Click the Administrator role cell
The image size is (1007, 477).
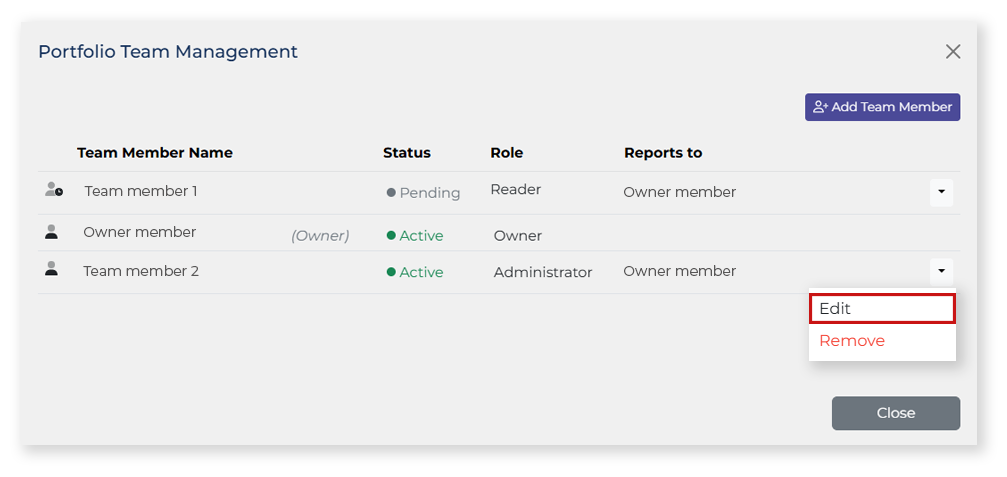pos(543,273)
